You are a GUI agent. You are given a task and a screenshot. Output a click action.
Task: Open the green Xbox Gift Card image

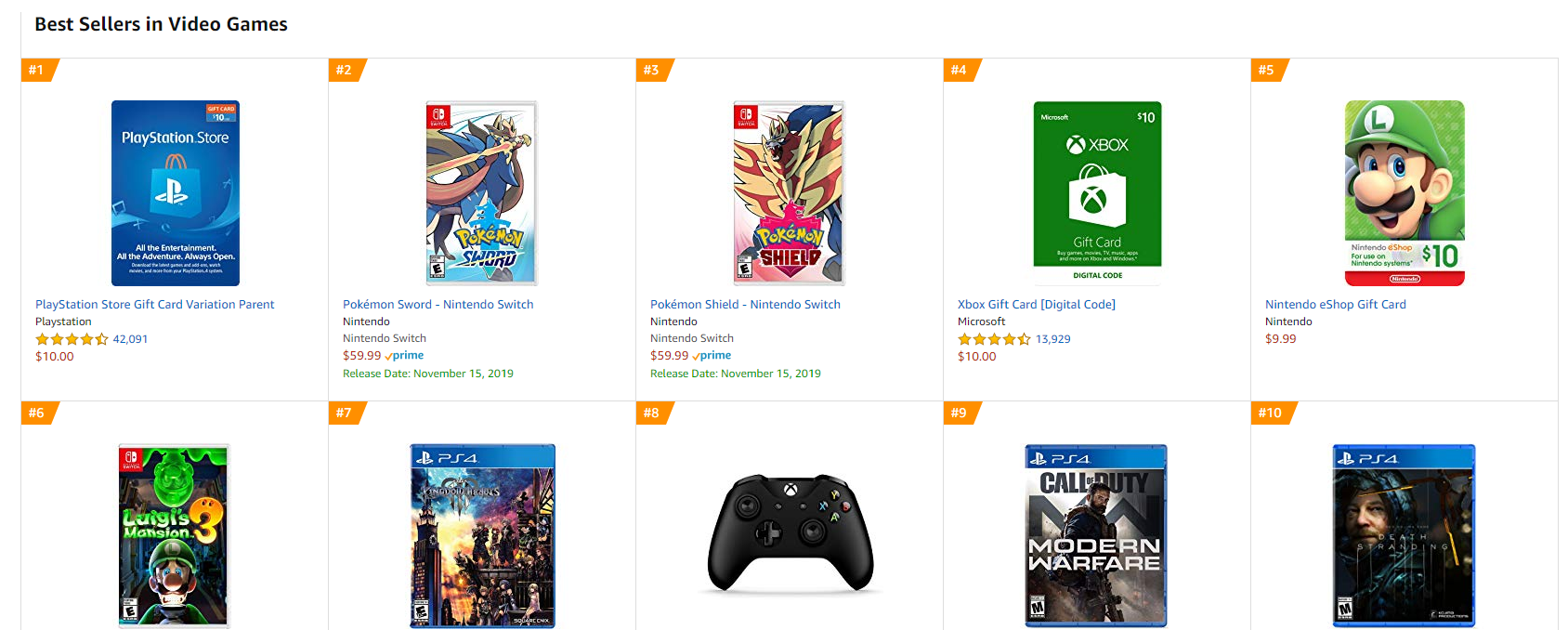[x=1097, y=193]
